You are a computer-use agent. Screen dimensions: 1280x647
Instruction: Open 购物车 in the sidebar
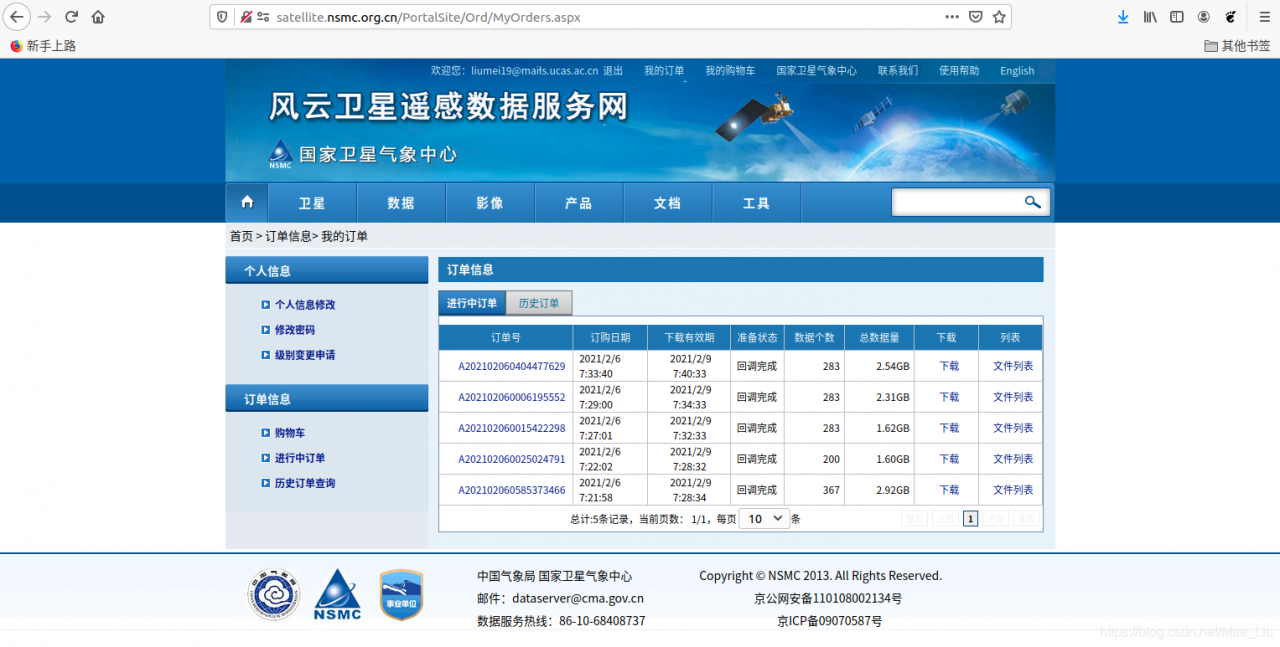pos(290,433)
